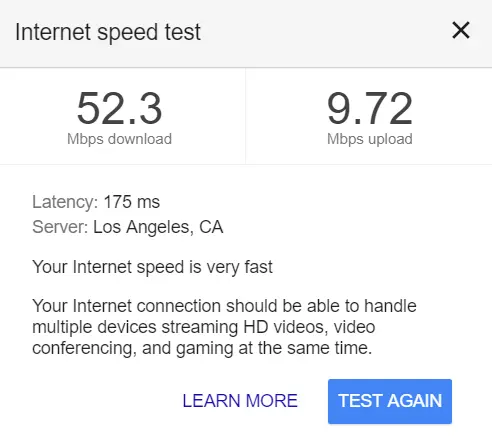The height and width of the screenshot is (443, 492).
Task: Click the Mbps download label
Action: pyautogui.click(x=119, y=139)
